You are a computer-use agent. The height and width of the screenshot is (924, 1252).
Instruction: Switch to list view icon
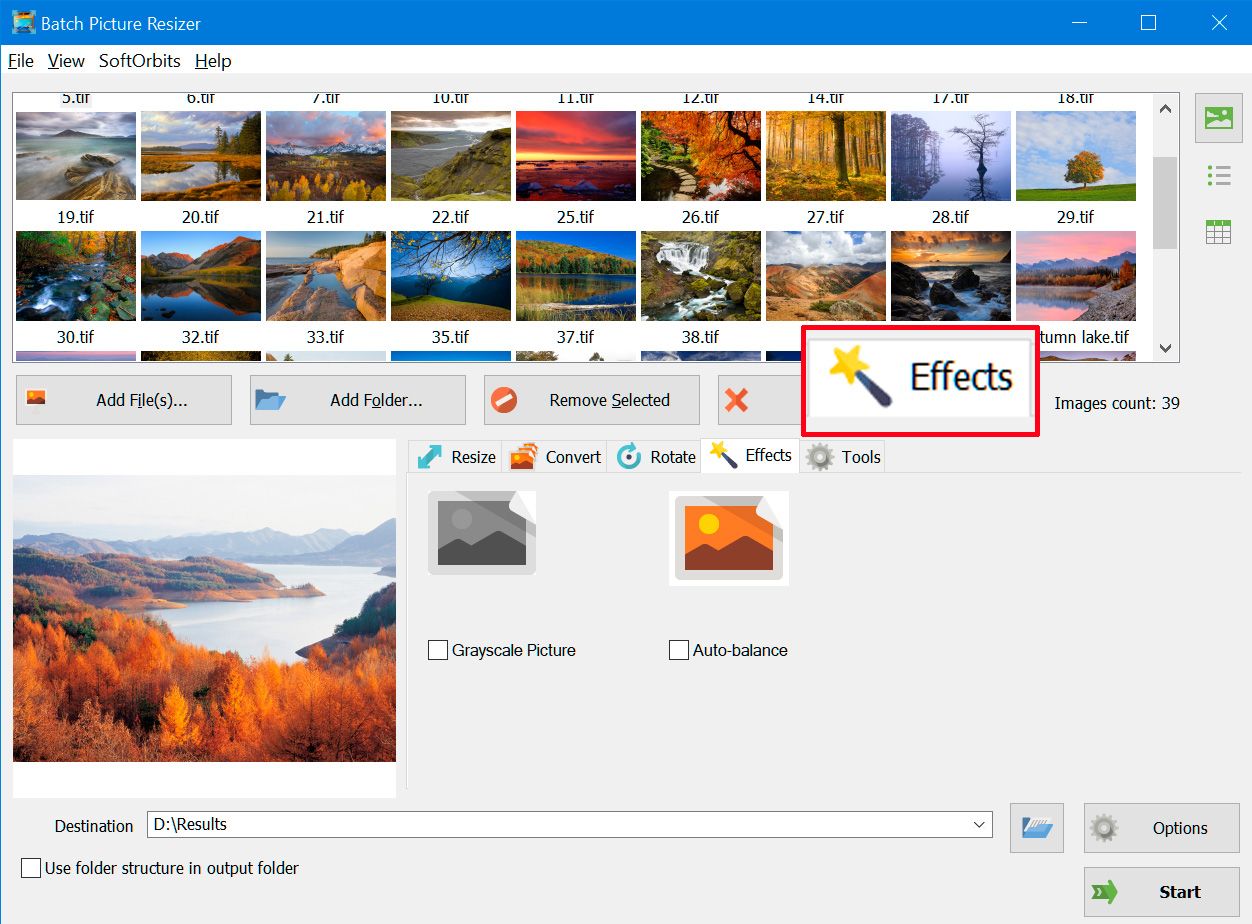(x=1218, y=176)
